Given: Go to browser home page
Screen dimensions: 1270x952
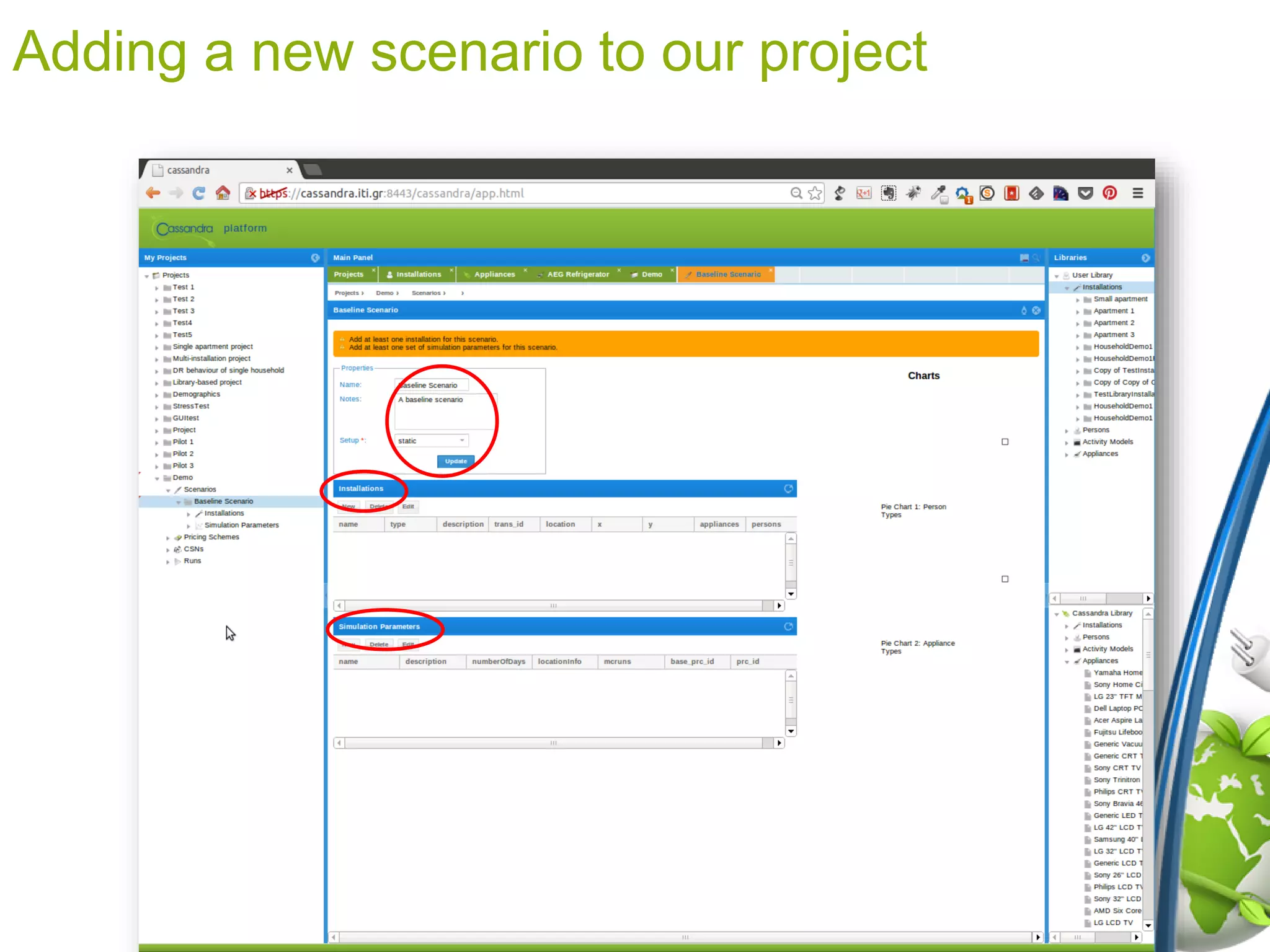Looking at the screenshot, I should (223, 193).
